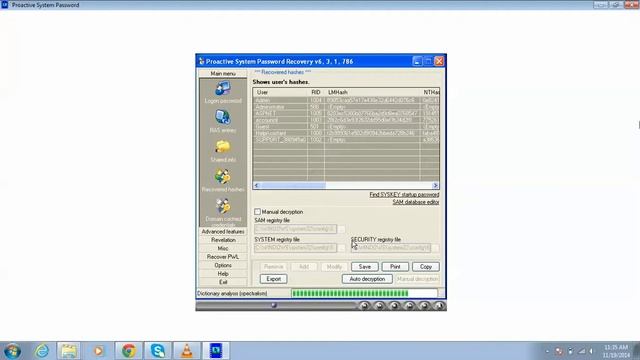Image resolution: width=640 pixels, height=360 pixels.
Task: Open the Help menu section
Action: point(223,273)
